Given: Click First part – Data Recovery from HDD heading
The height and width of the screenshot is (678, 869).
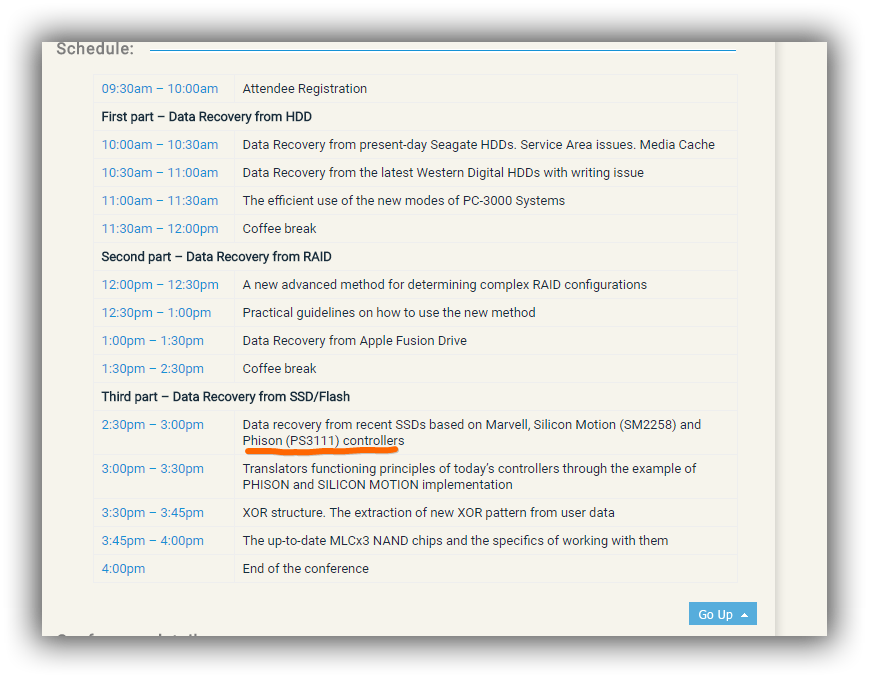Looking at the screenshot, I should coord(206,116).
